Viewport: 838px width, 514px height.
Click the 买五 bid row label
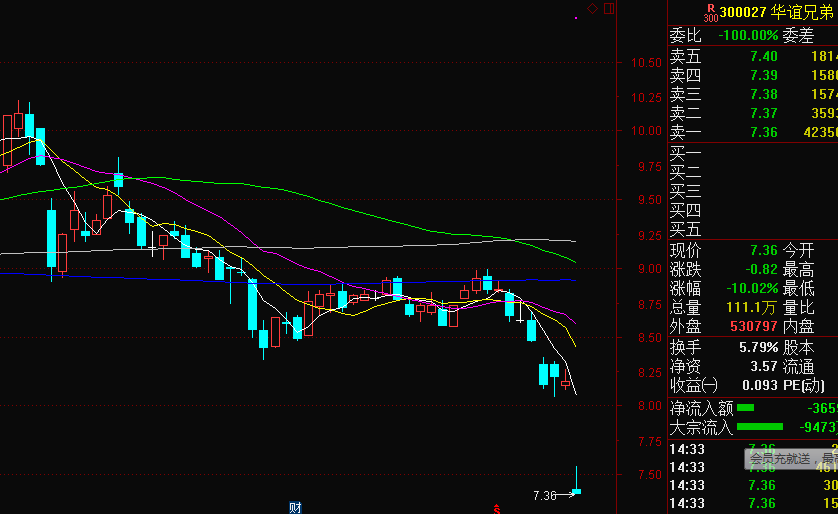686,230
